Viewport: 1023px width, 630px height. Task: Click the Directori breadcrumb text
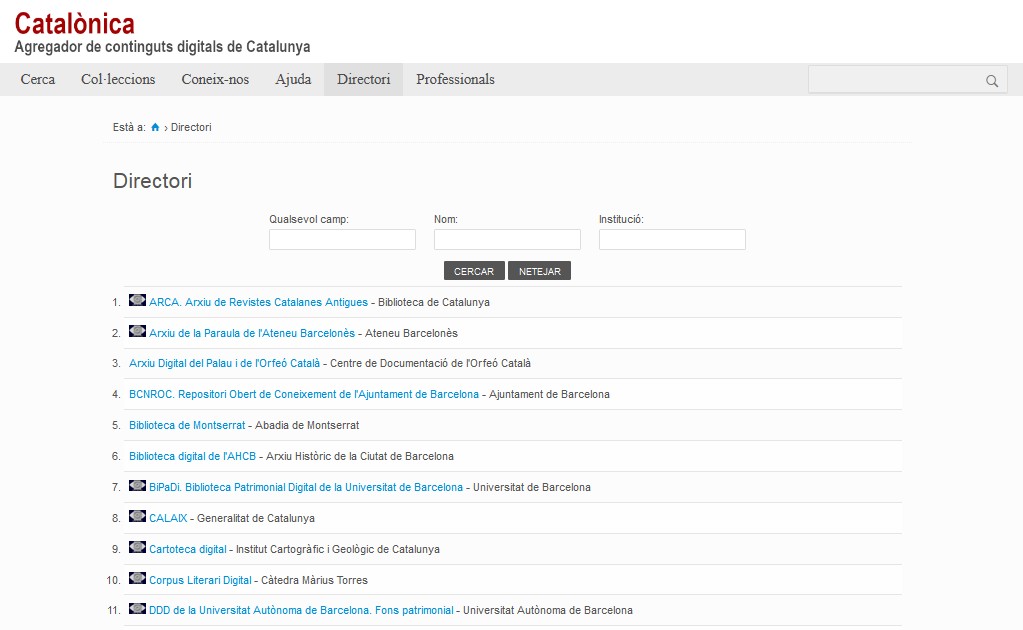191,127
